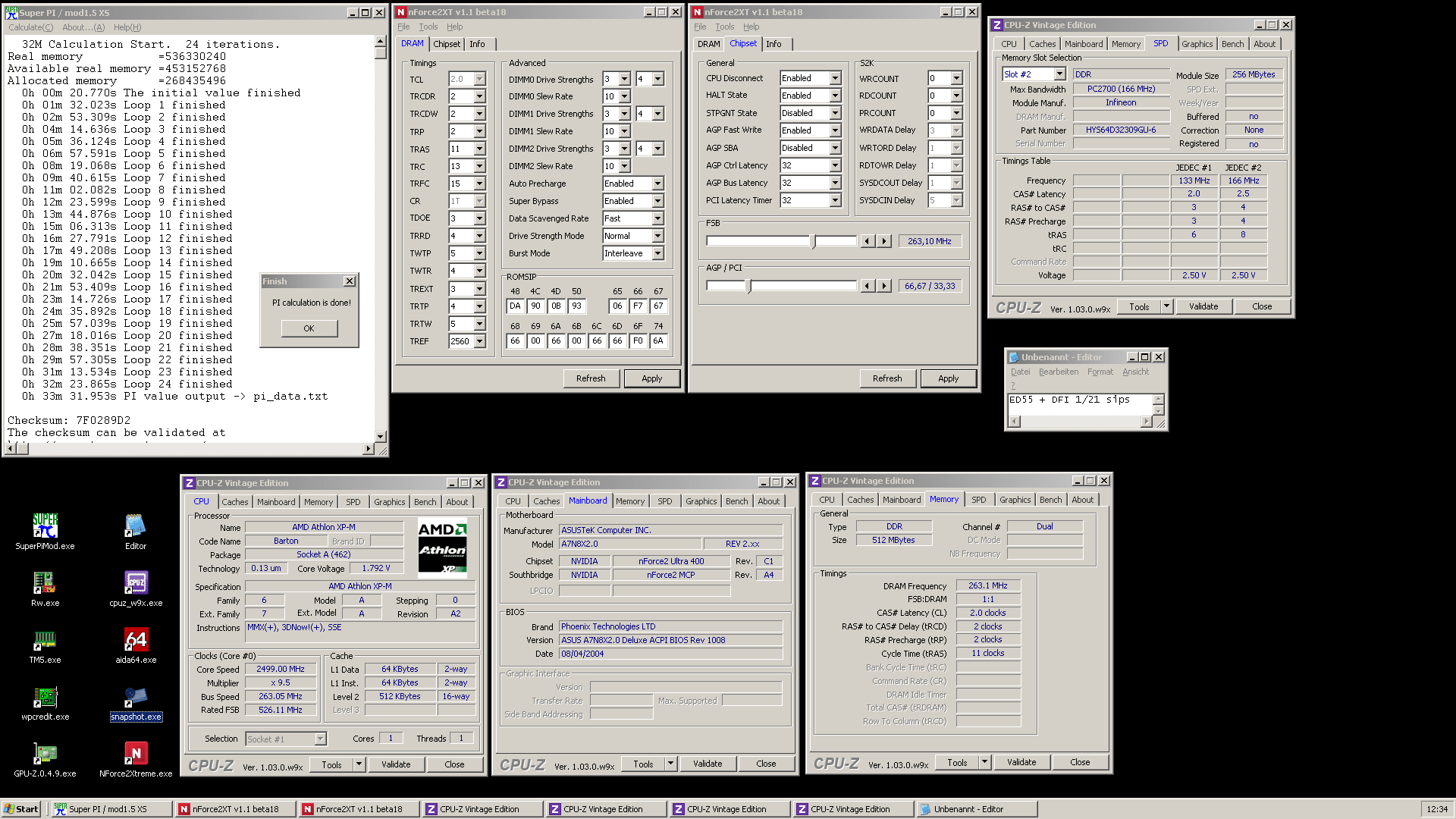Launch NForce2Xtreme.exe desktop icon
The width and height of the screenshot is (1456, 819).
point(136,759)
